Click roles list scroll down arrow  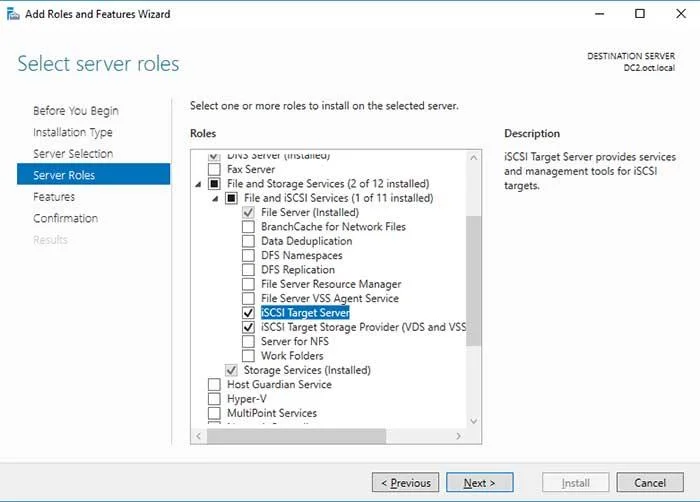pyautogui.click(x=474, y=421)
